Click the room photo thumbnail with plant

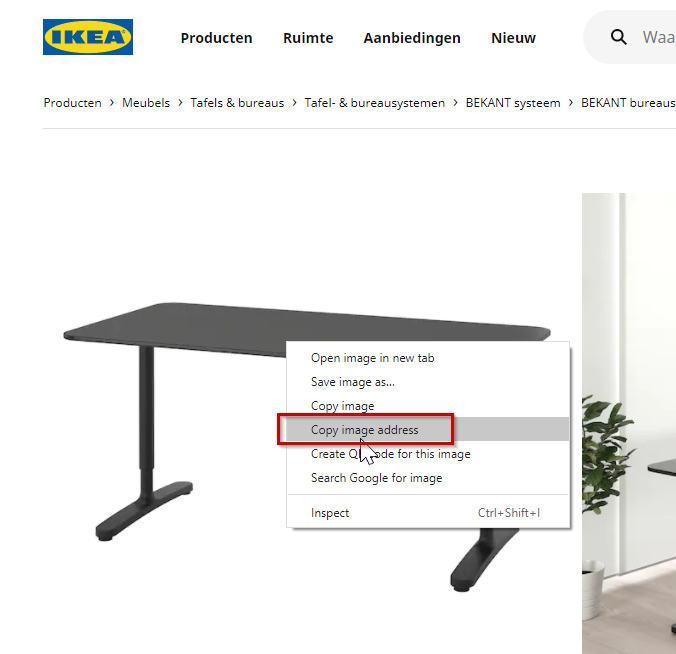629,423
